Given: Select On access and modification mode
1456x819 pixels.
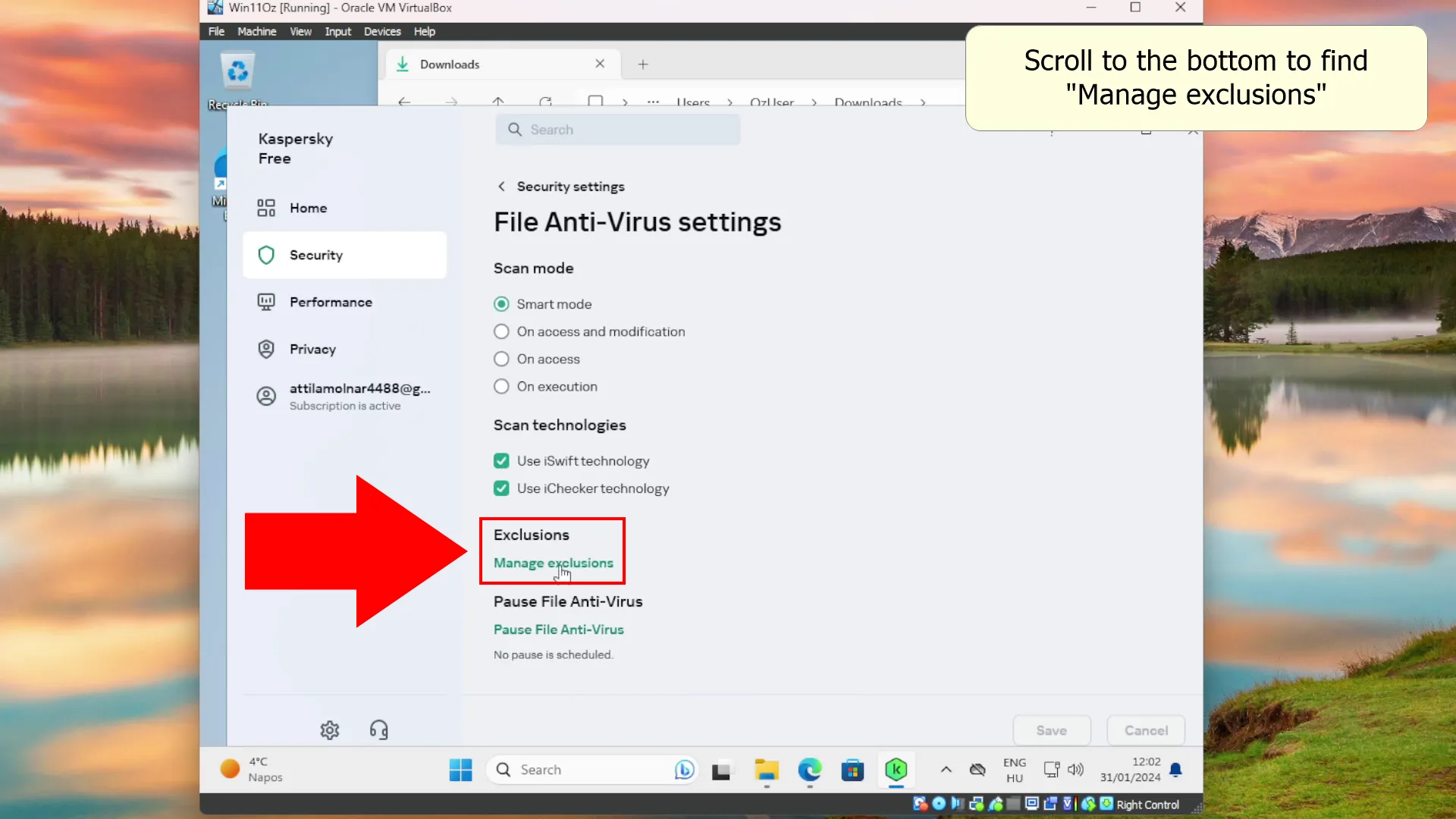Looking at the screenshot, I should (501, 331).
